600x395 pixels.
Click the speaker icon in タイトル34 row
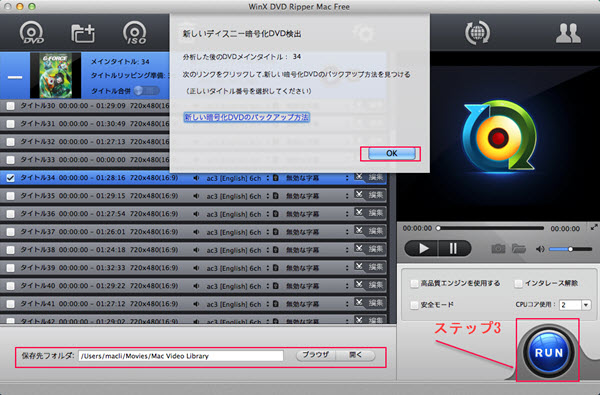pyautogui.click(x=196, y=178)
